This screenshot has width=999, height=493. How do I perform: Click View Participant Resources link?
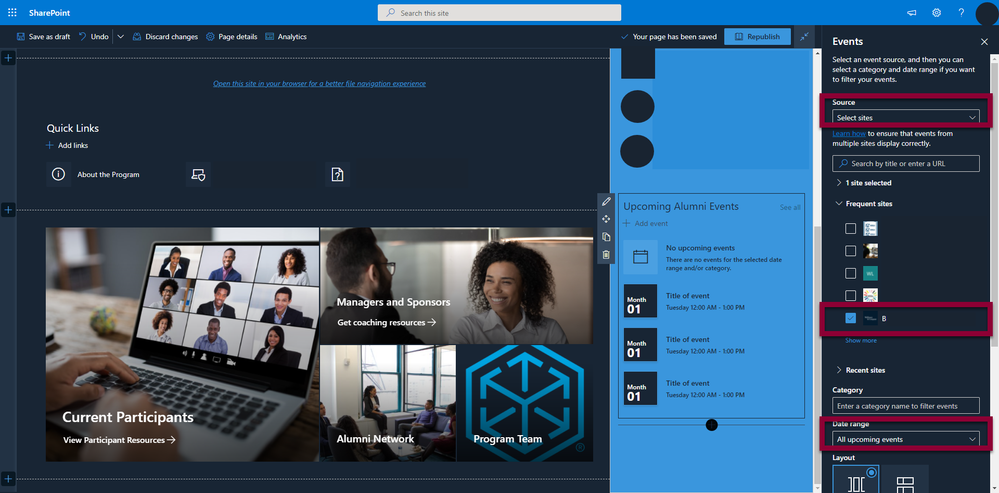click(119, 439)
